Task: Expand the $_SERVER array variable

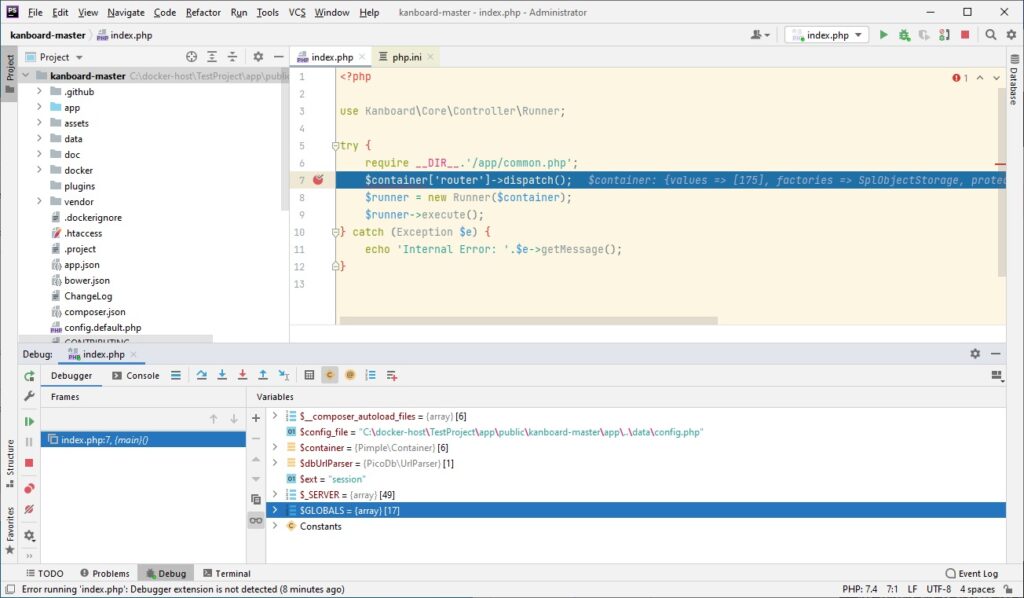Action: tap(275, 494)
